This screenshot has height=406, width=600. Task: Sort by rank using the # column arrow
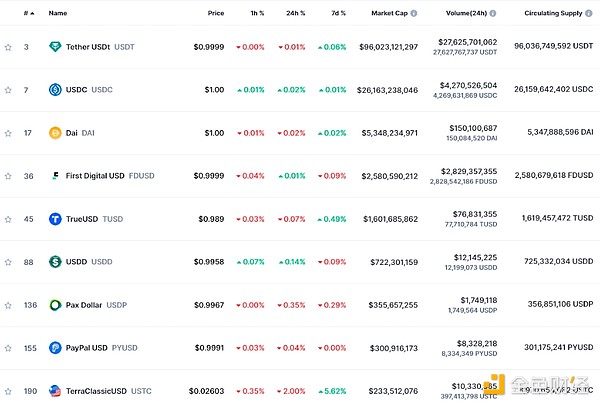[x=30, y=14]
